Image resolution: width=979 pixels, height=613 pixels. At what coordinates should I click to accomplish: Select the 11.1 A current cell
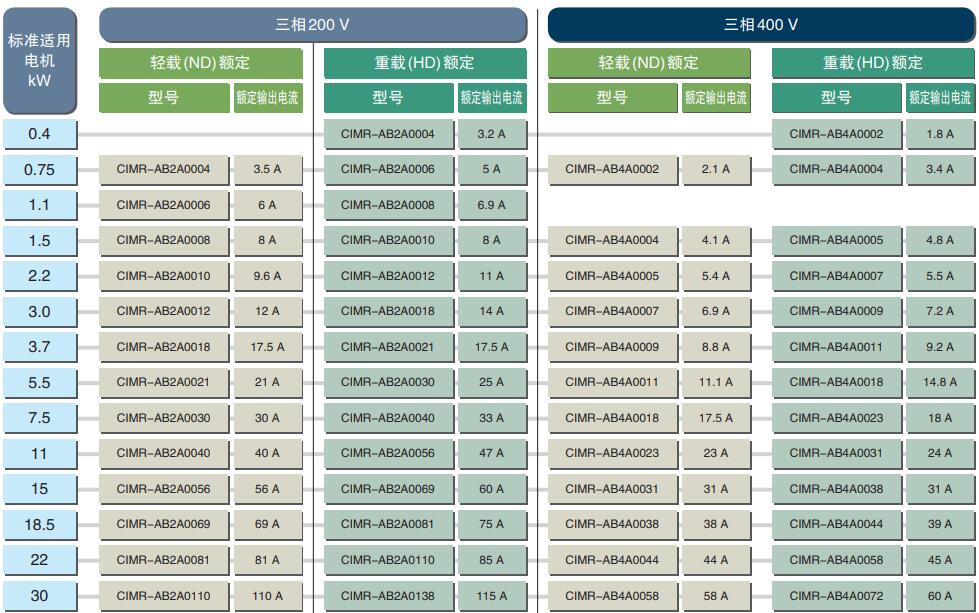point(716,382)
